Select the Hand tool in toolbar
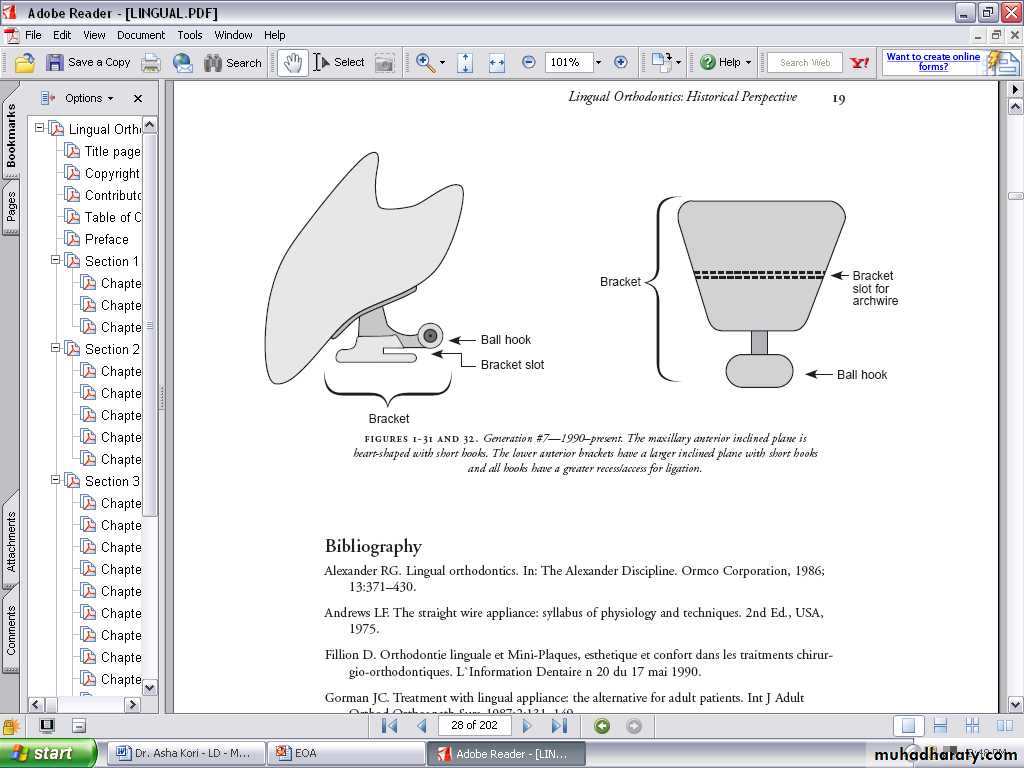Screen dimensions: 1024x768 pyautogui.click(x=293, y=63)
